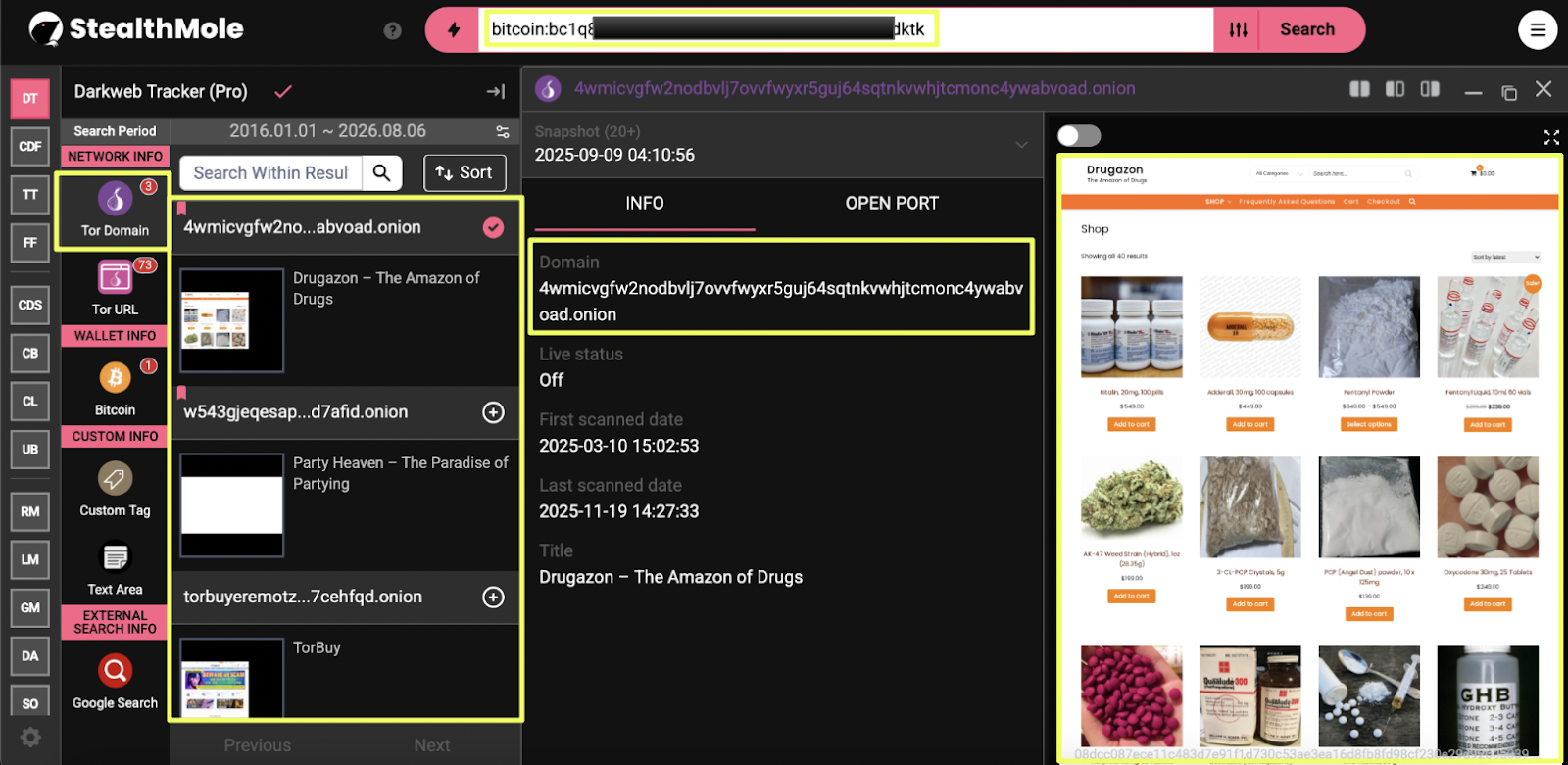
Task: Add torbuyeremotz...7cehfqd.onion result
Action: coord(493,598)
